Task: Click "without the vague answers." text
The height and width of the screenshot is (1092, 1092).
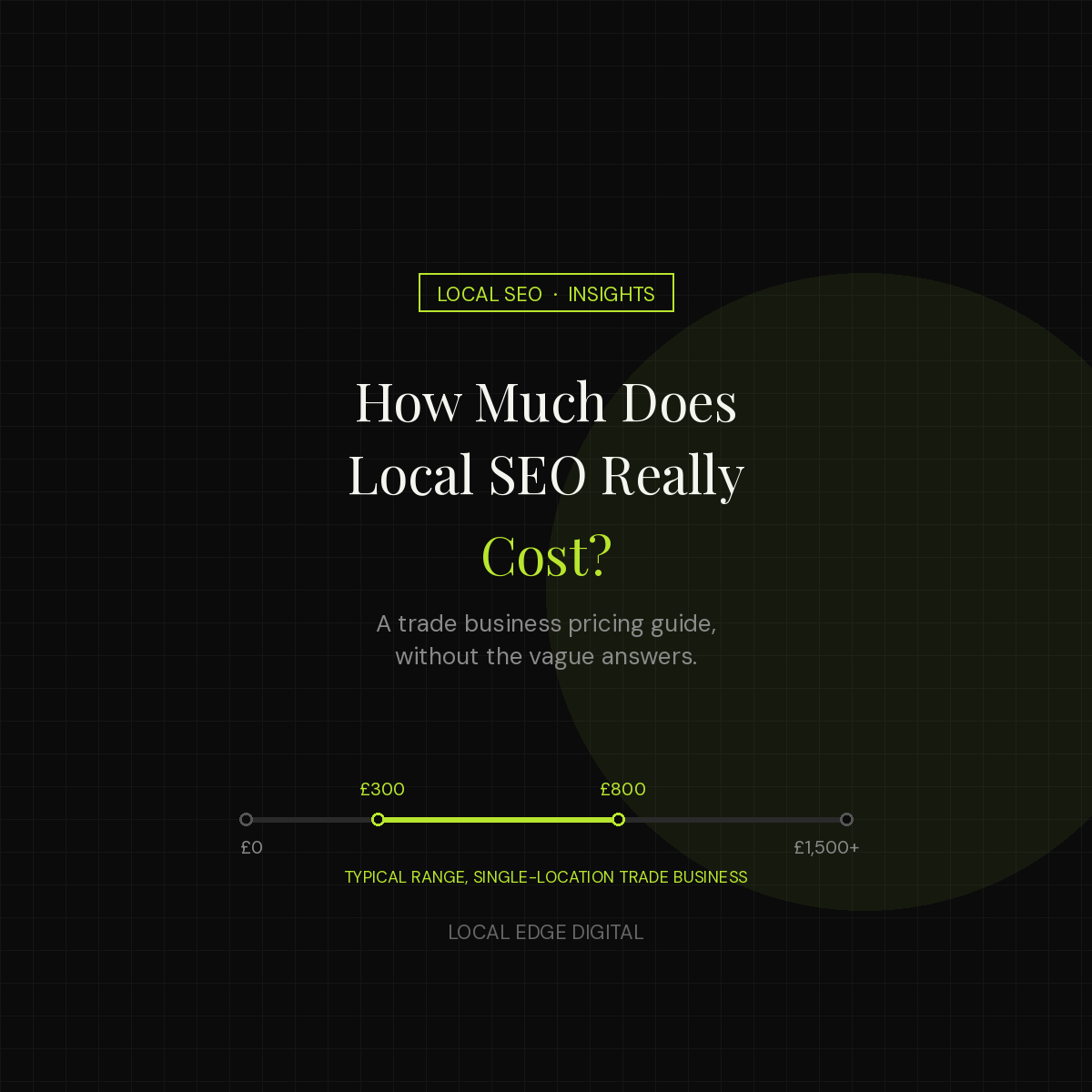Action: coord(546,656)
